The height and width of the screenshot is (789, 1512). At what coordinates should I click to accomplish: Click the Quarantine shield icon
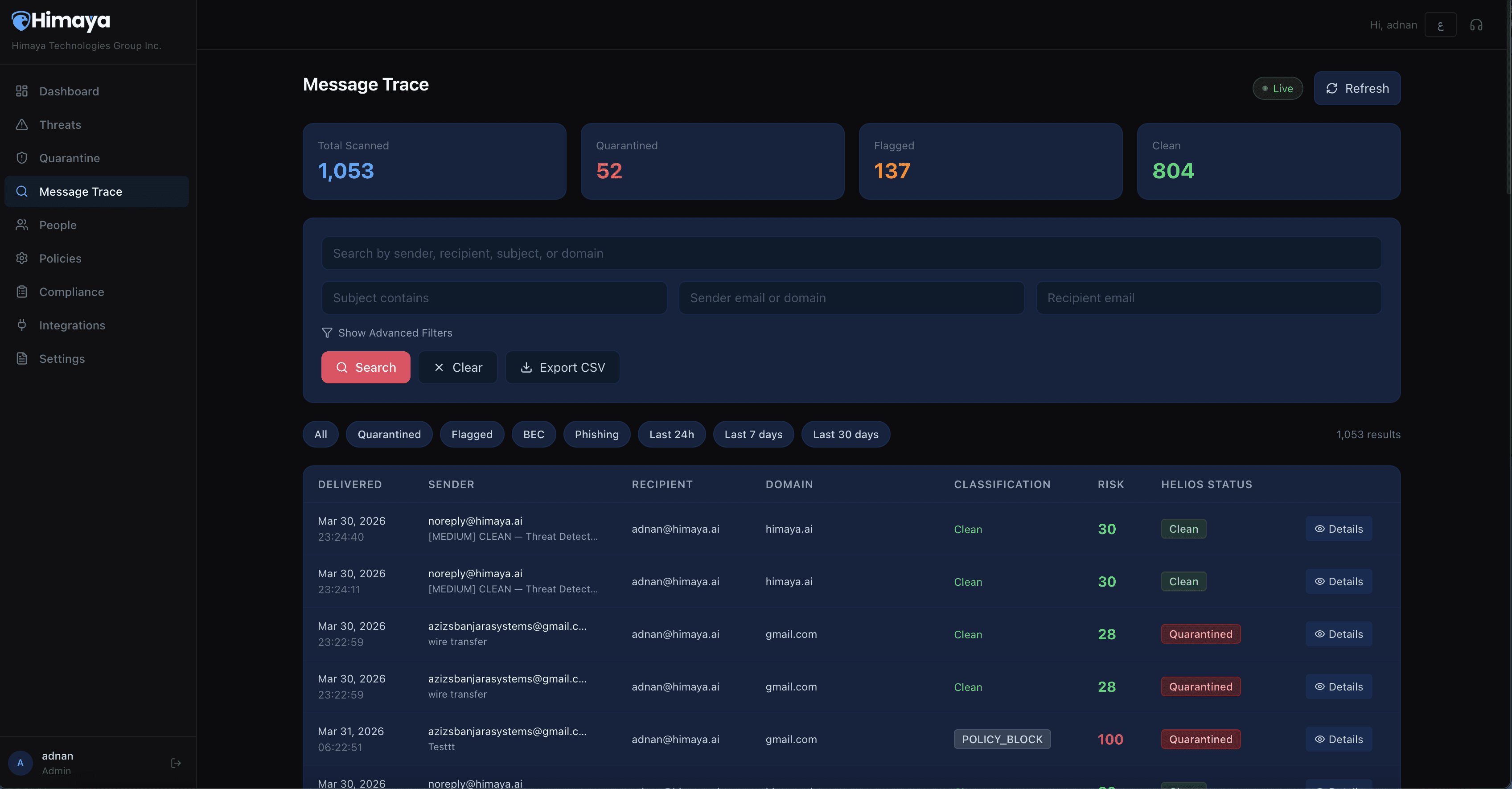22,158
